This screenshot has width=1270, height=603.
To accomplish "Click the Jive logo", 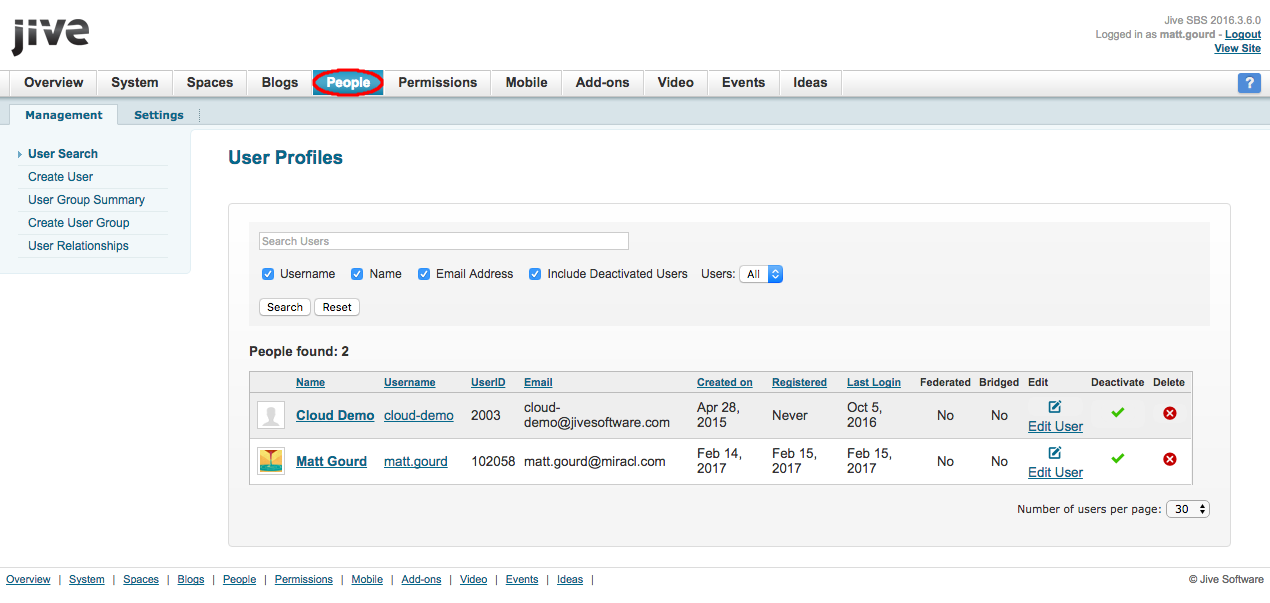I will (x=50, y=36).
